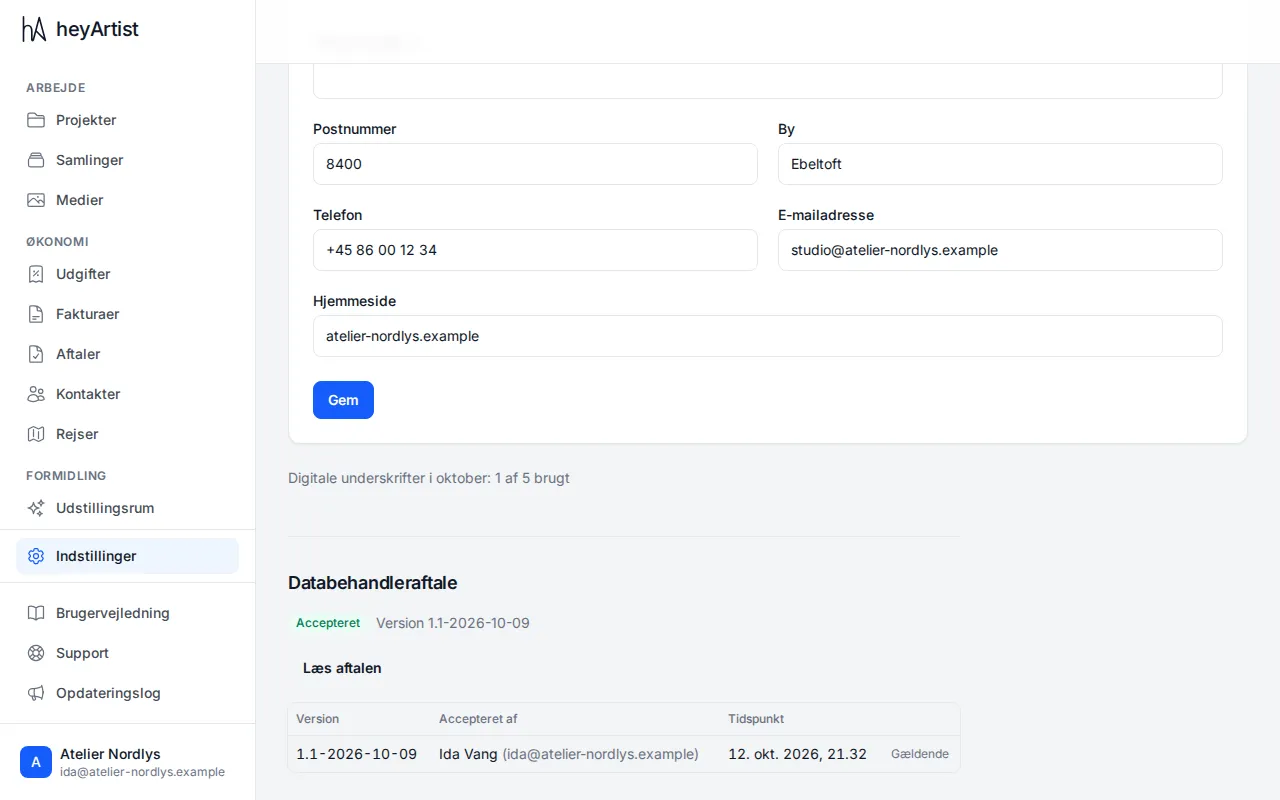Click the Fakturaer document icon
1280x800 pixels.
pos(36,314)
